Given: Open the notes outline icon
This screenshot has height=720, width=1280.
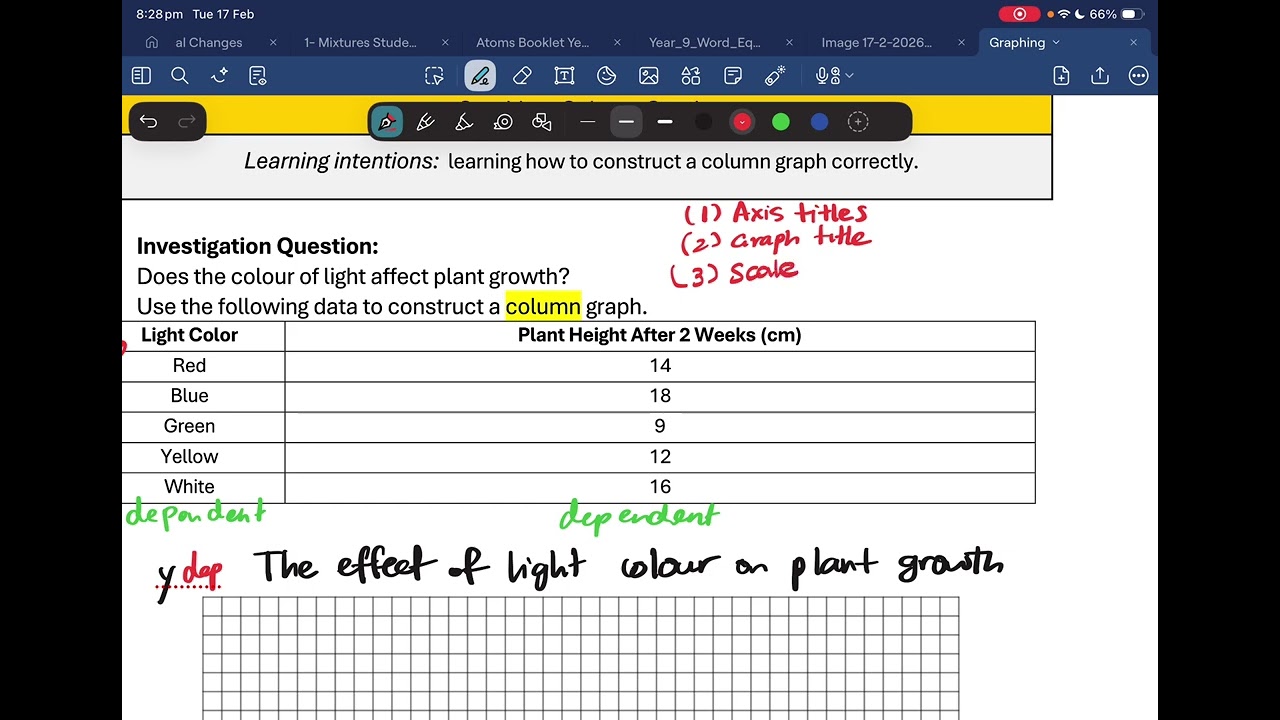Looking at the screenshot, I should point(258,76).
